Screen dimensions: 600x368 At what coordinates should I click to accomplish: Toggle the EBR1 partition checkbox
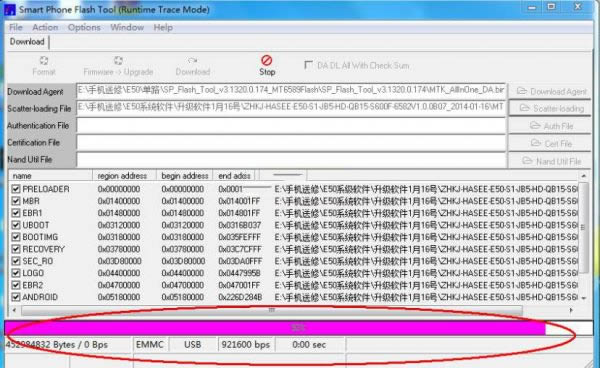pos(16,213)
